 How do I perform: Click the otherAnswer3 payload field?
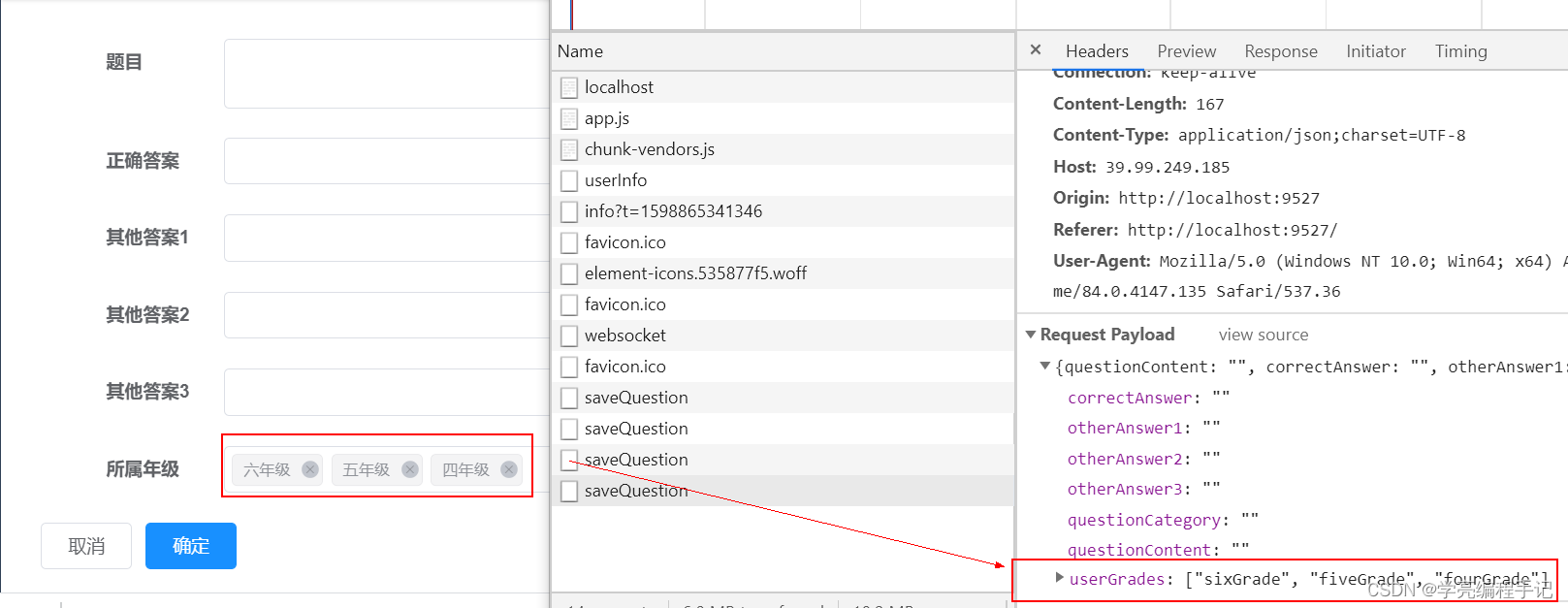[1143, 489]
